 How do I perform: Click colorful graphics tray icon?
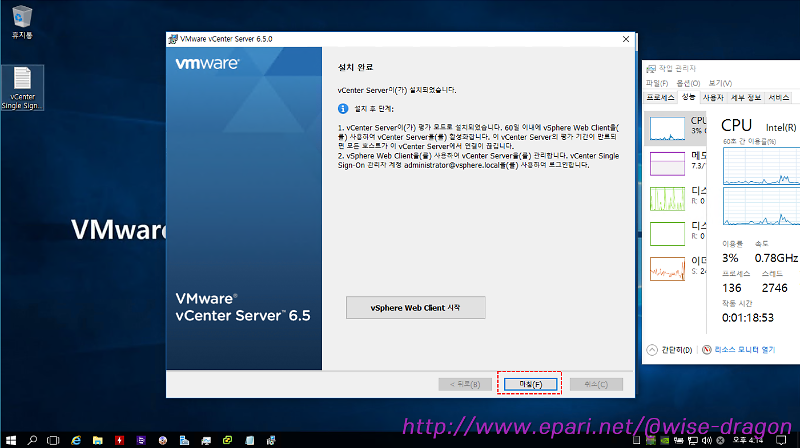pos(651,440)
